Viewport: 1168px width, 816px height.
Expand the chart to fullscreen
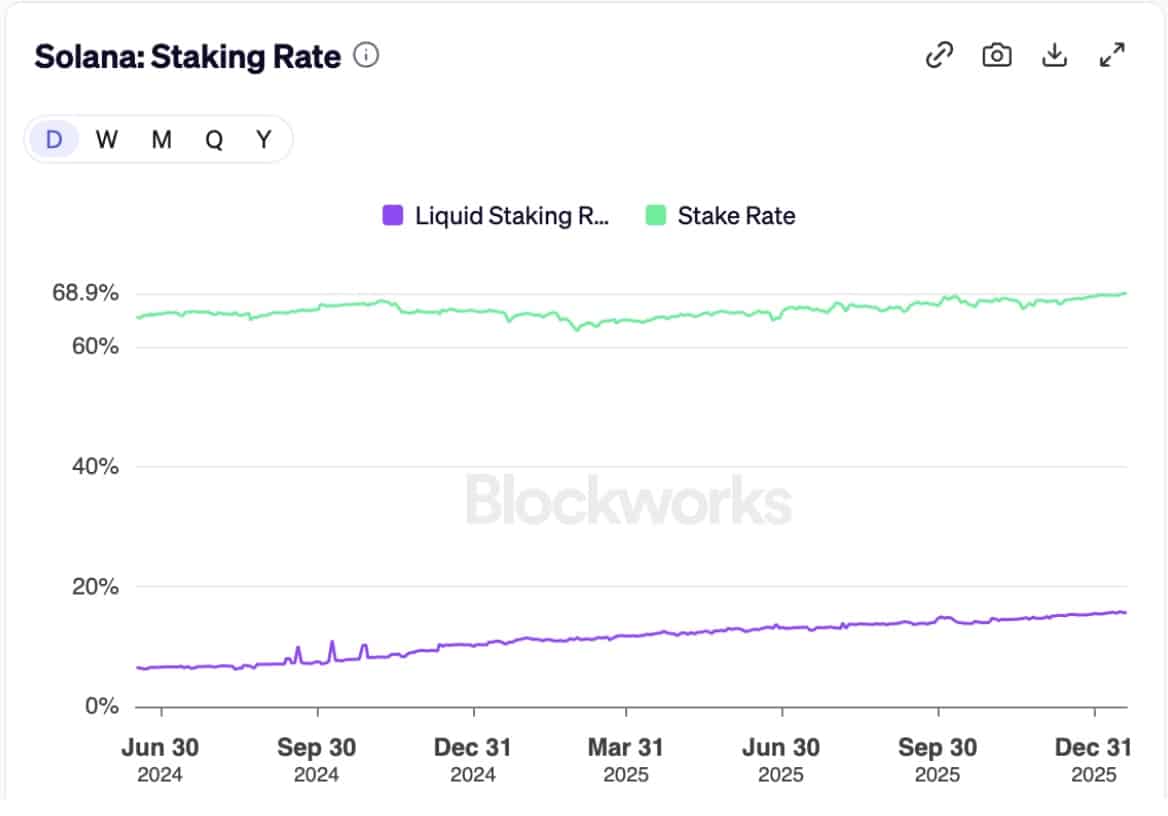[1112, 56]
